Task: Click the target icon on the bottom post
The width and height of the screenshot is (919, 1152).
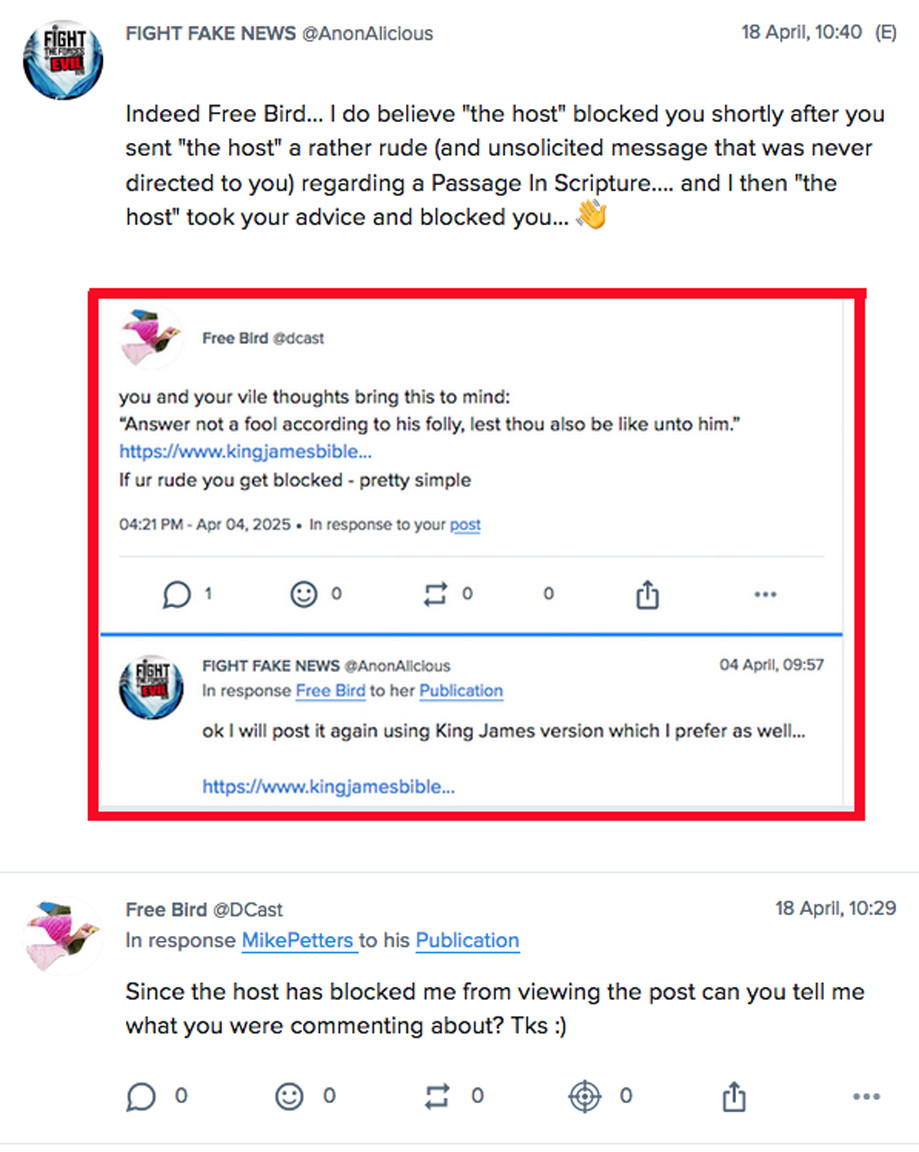Action: 585,1097
